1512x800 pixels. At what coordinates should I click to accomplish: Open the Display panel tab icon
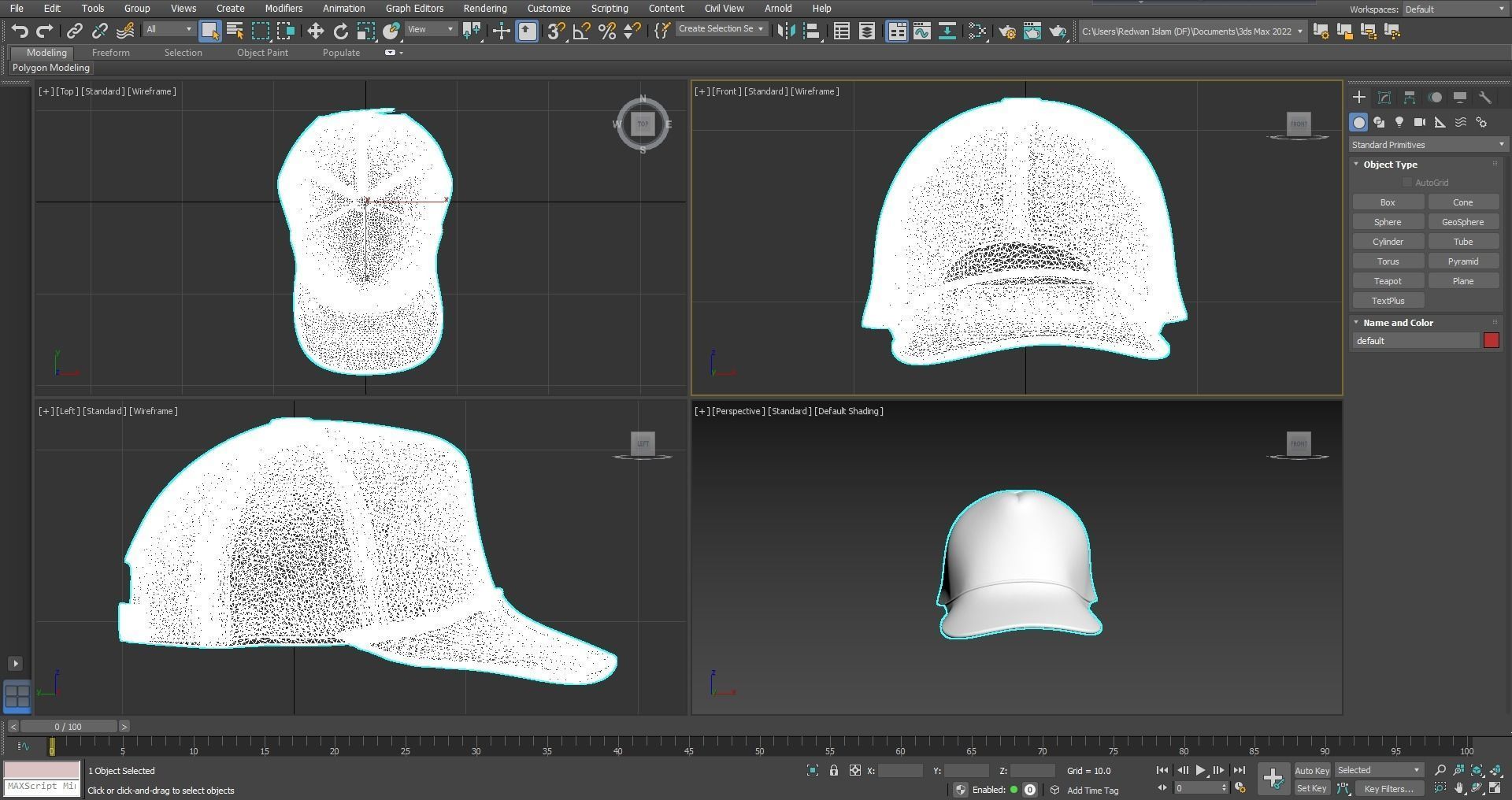pyautogui.click(x=1460, y=97)
